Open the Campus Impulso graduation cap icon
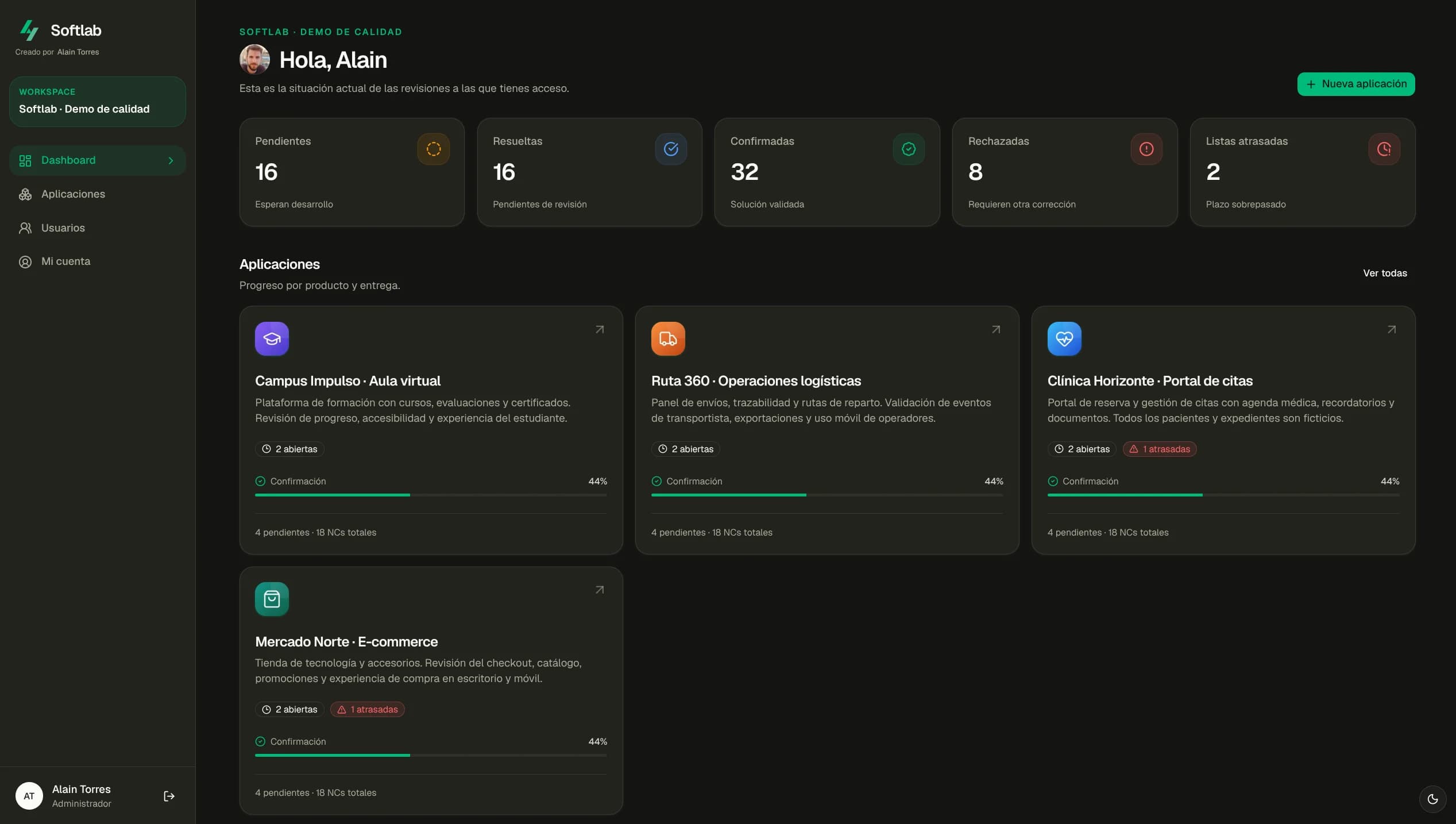The height and width of the screenshot is (824, 1456). coord(272,338)
